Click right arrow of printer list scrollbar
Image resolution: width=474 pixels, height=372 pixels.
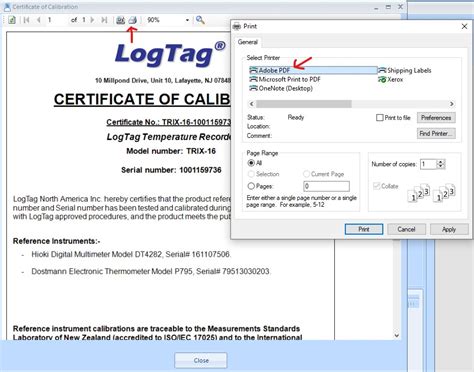[452, 104]
